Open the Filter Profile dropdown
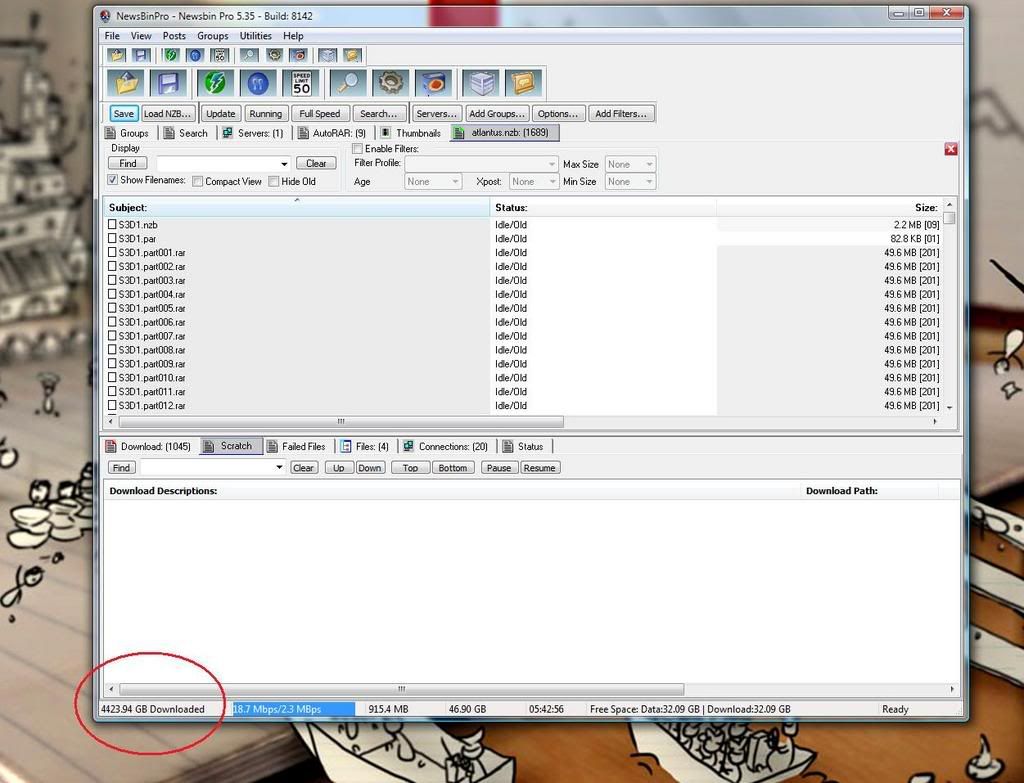 [552, 164]
